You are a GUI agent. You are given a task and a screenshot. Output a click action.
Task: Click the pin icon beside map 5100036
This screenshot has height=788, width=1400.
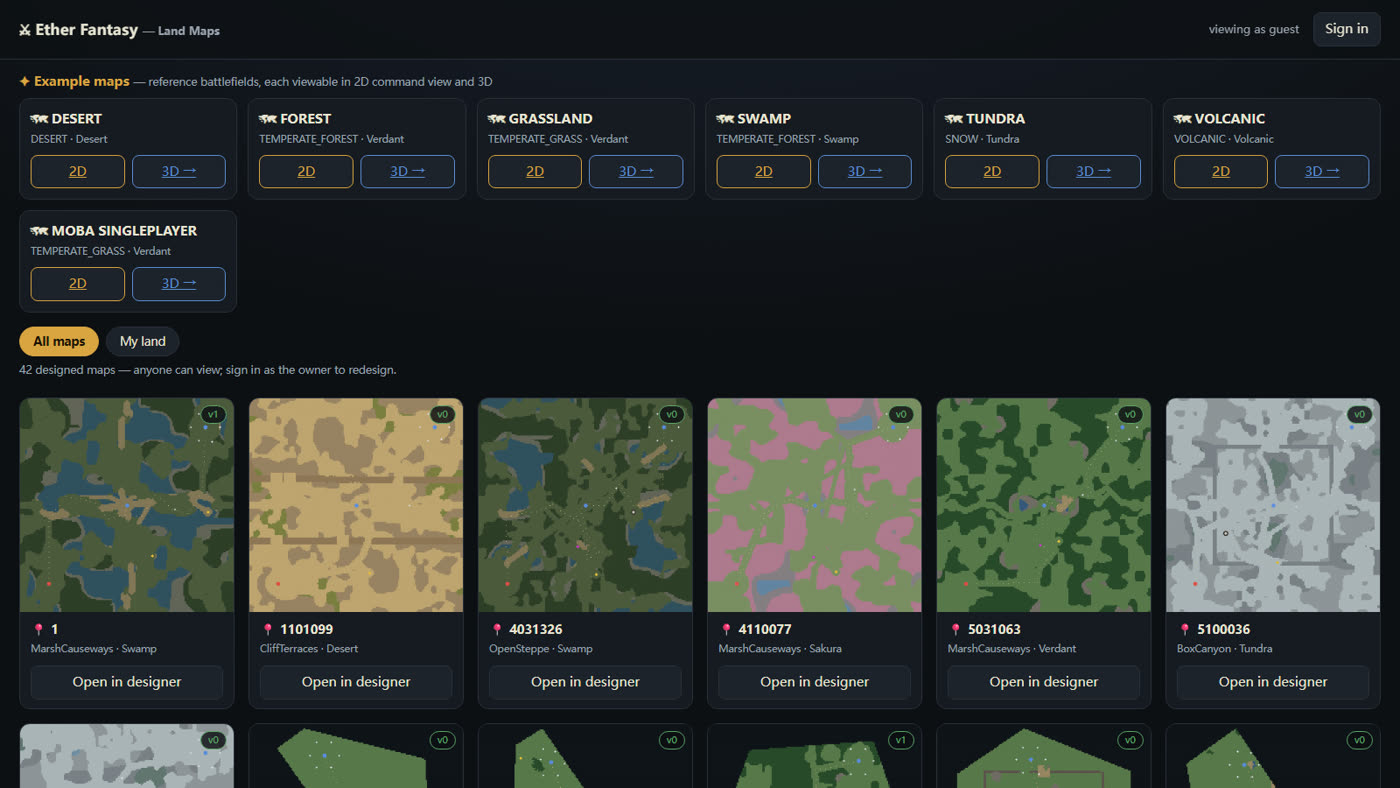coord(1184,630)
